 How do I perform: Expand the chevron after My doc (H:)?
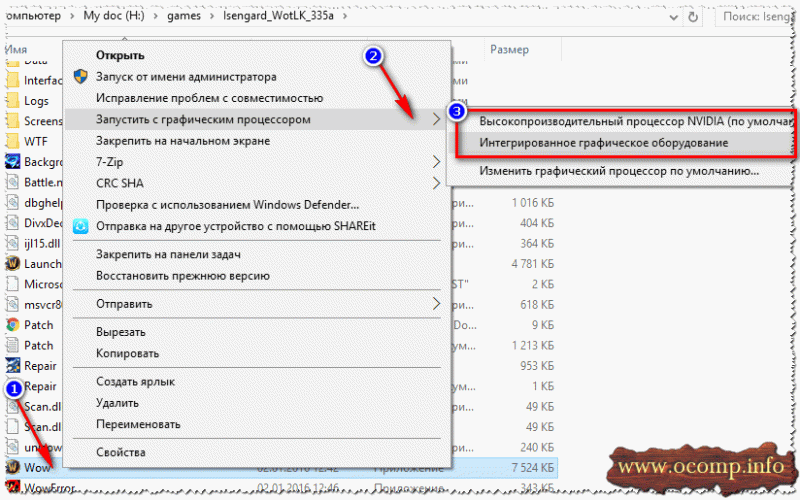coord(156,16)
